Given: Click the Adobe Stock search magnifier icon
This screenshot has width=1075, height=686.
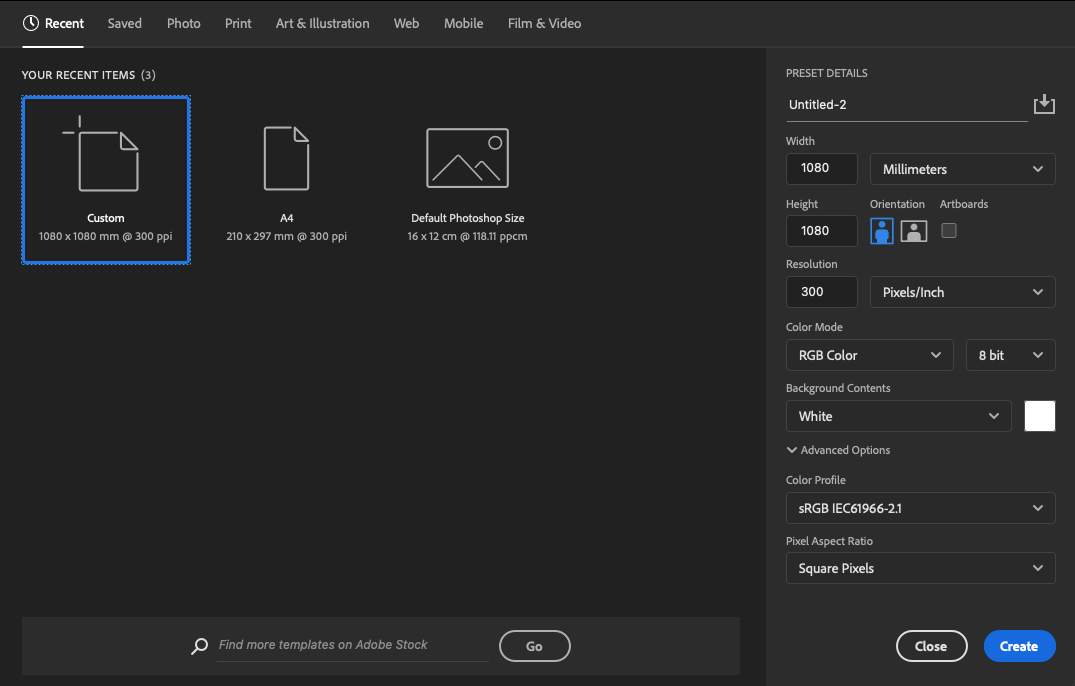Looking at the screenshot, I should [x=200, y=646].
